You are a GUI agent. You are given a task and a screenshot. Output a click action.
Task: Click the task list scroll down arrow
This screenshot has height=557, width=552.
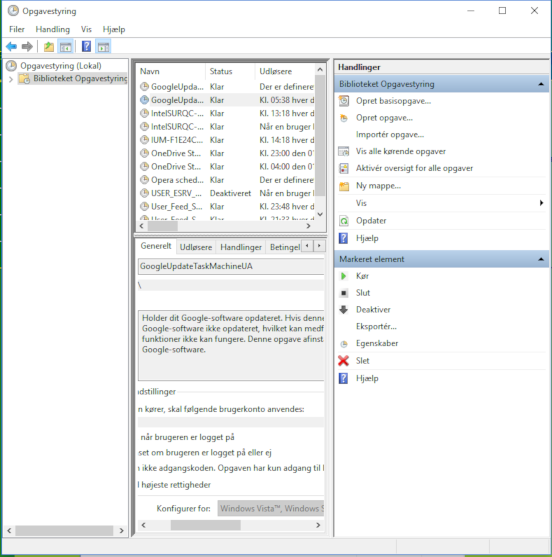click(x=320, y=214)
